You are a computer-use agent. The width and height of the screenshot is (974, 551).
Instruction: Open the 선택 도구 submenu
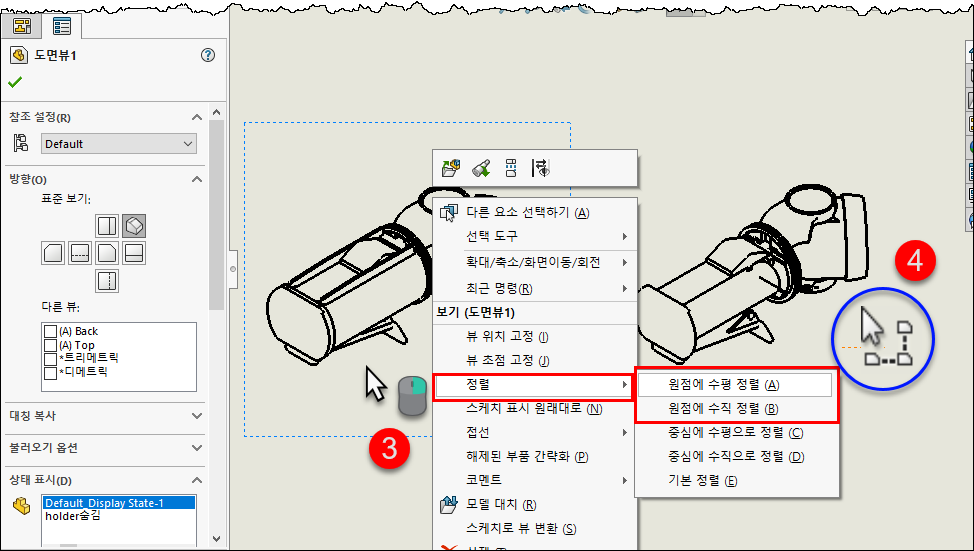tap(535, 236)
